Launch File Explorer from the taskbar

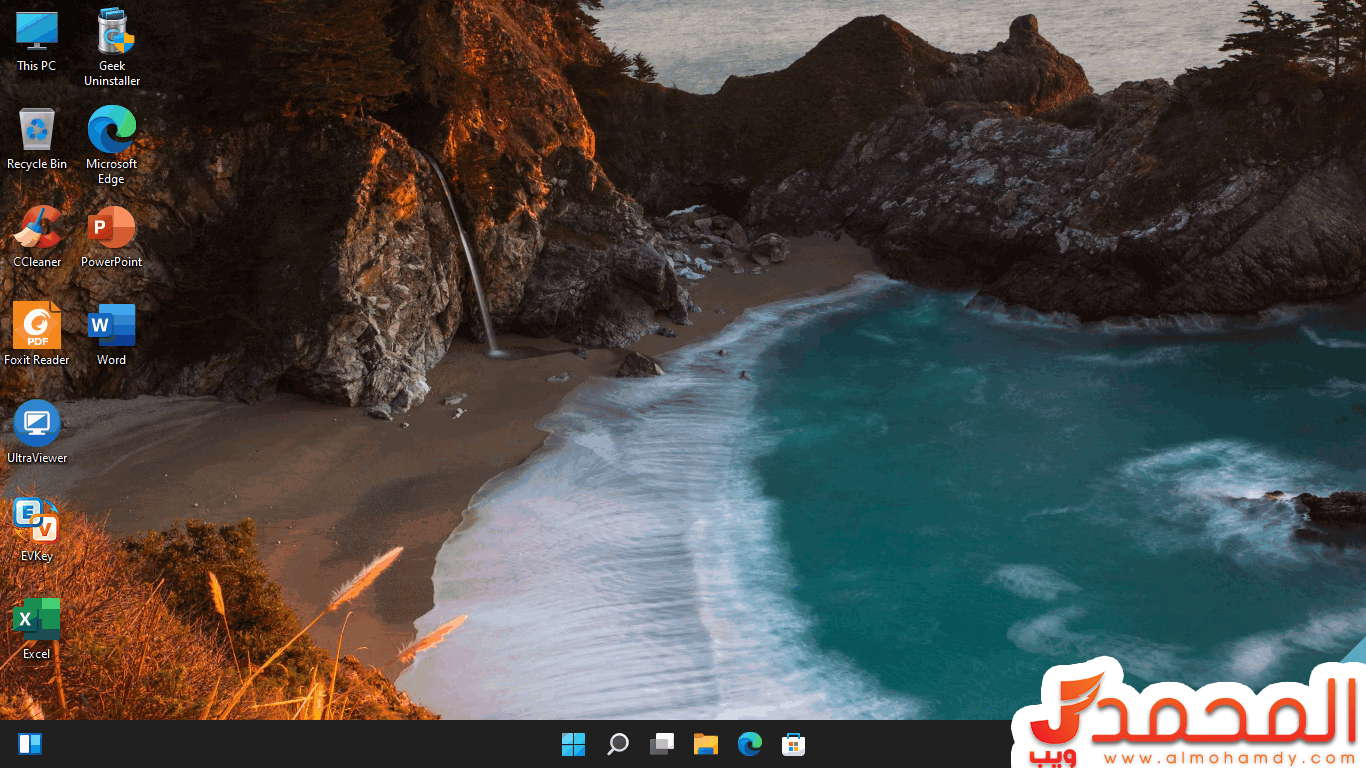(x=706, y=744)
